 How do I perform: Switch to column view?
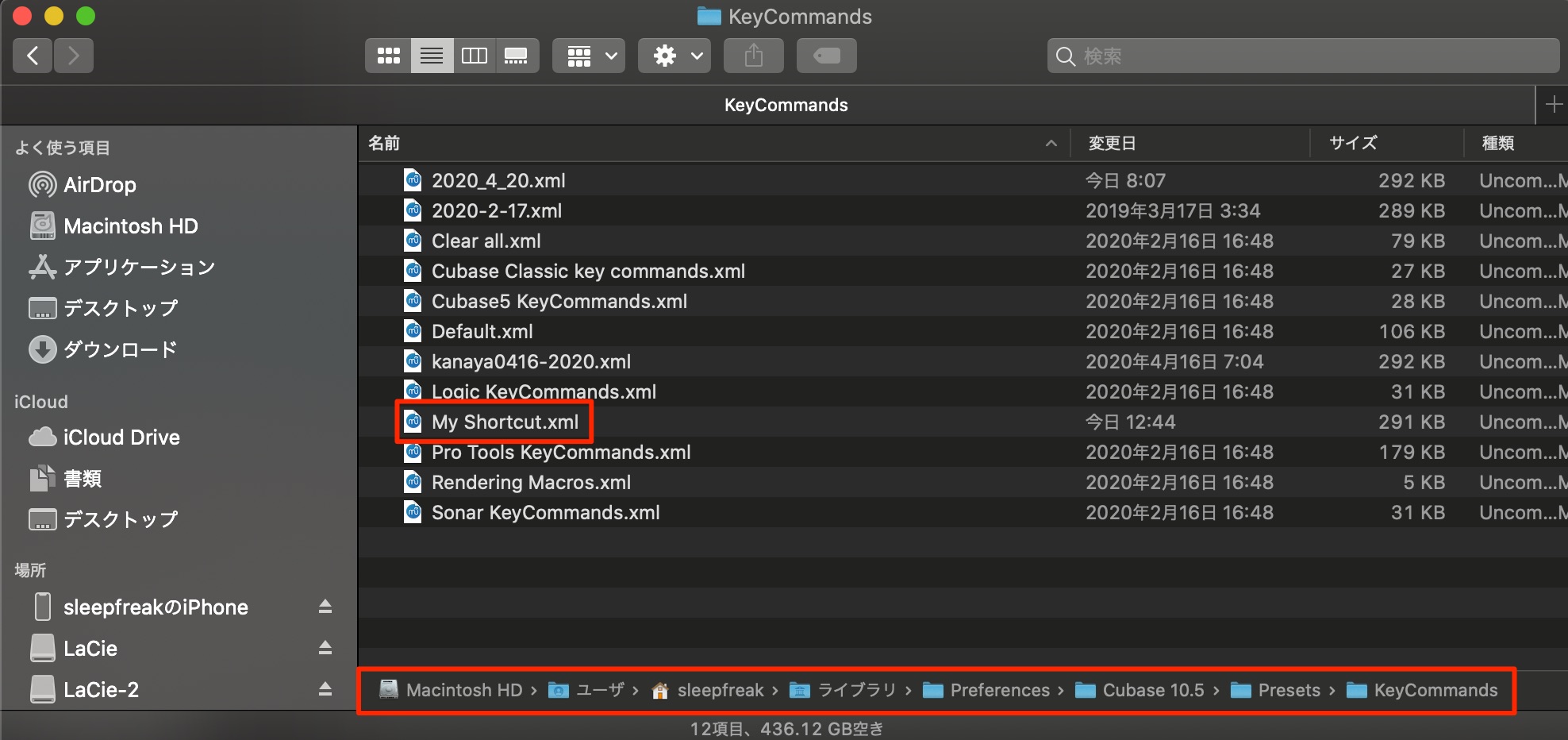pos(475,56)
